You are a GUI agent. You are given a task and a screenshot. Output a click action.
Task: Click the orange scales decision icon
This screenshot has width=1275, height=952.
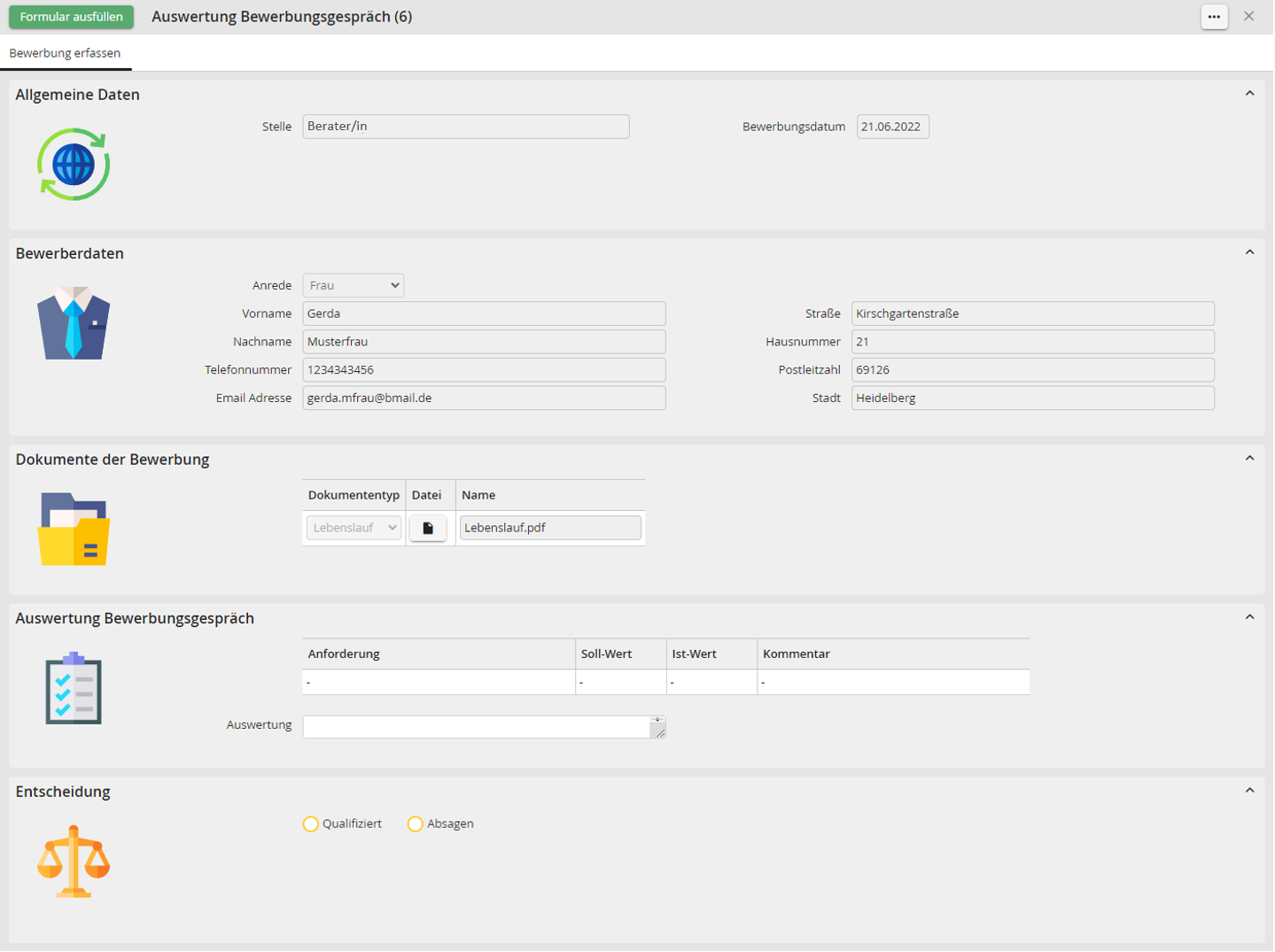pyautogui.click(x=74, y=862)
